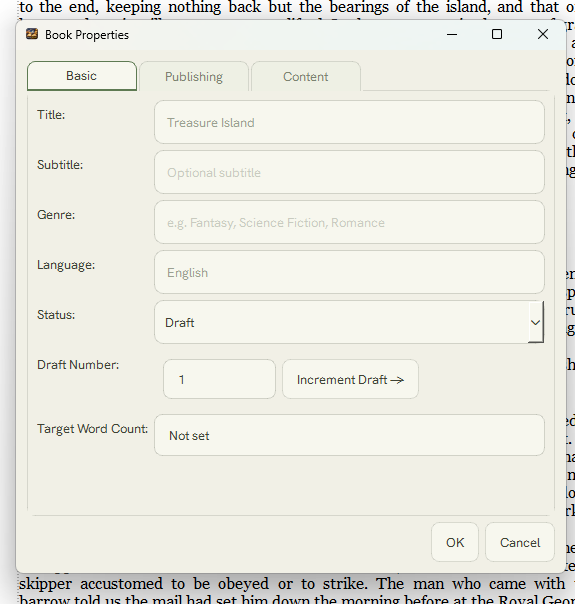Dismiss dialog with Cancel button
Screen dimensions: 575x604
520,542
